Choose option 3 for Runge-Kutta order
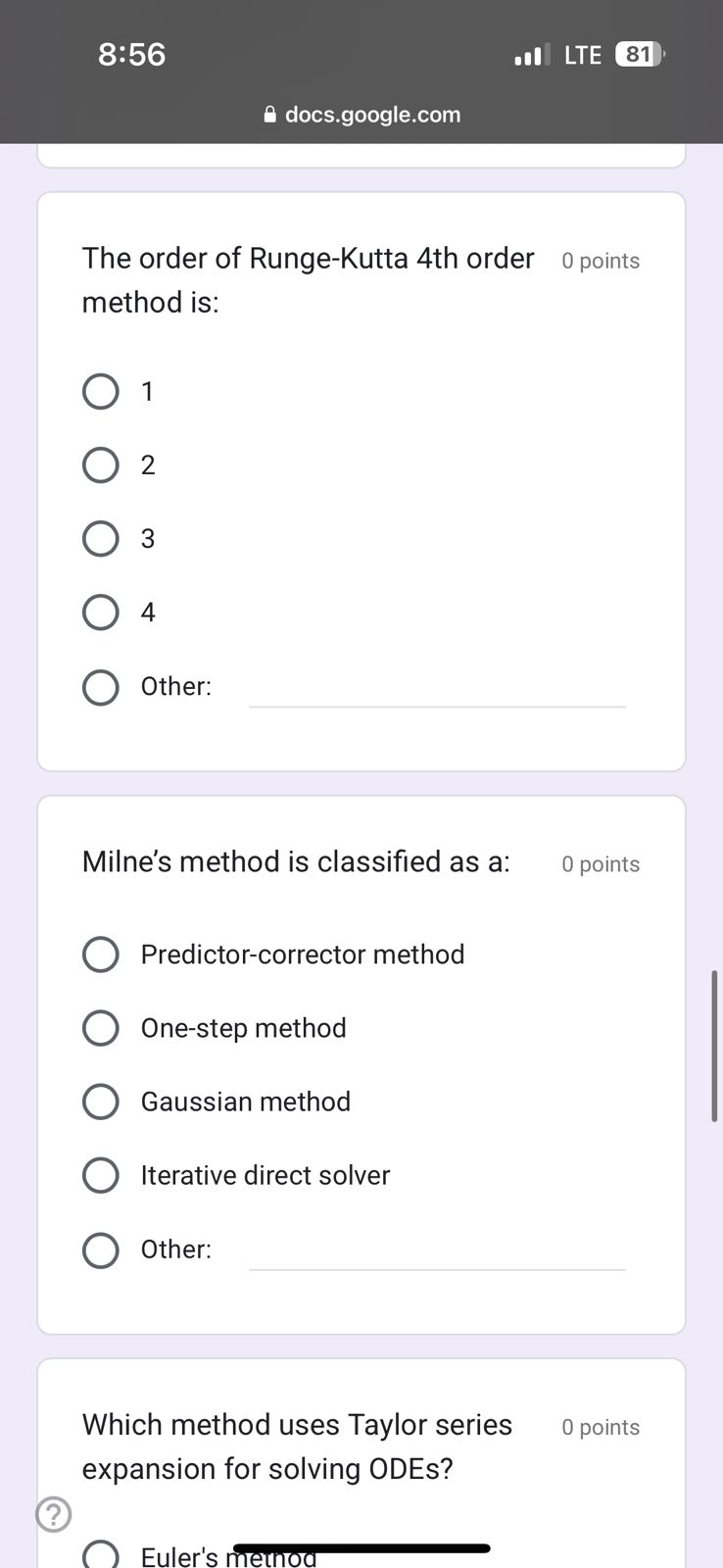 pos(100,538)
